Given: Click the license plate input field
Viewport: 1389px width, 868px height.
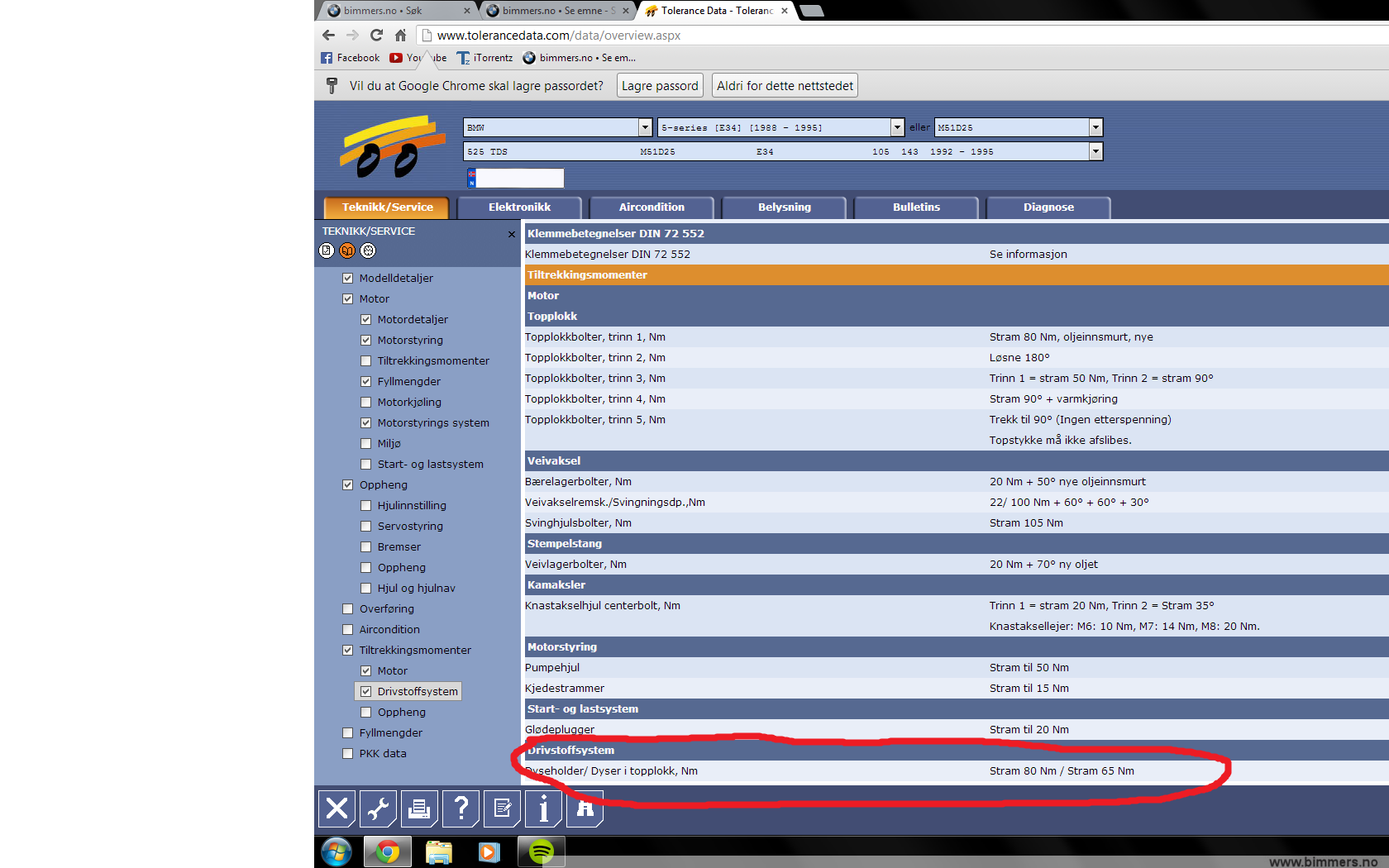Looking at the screenshot, I should click(x=520, y=178).
